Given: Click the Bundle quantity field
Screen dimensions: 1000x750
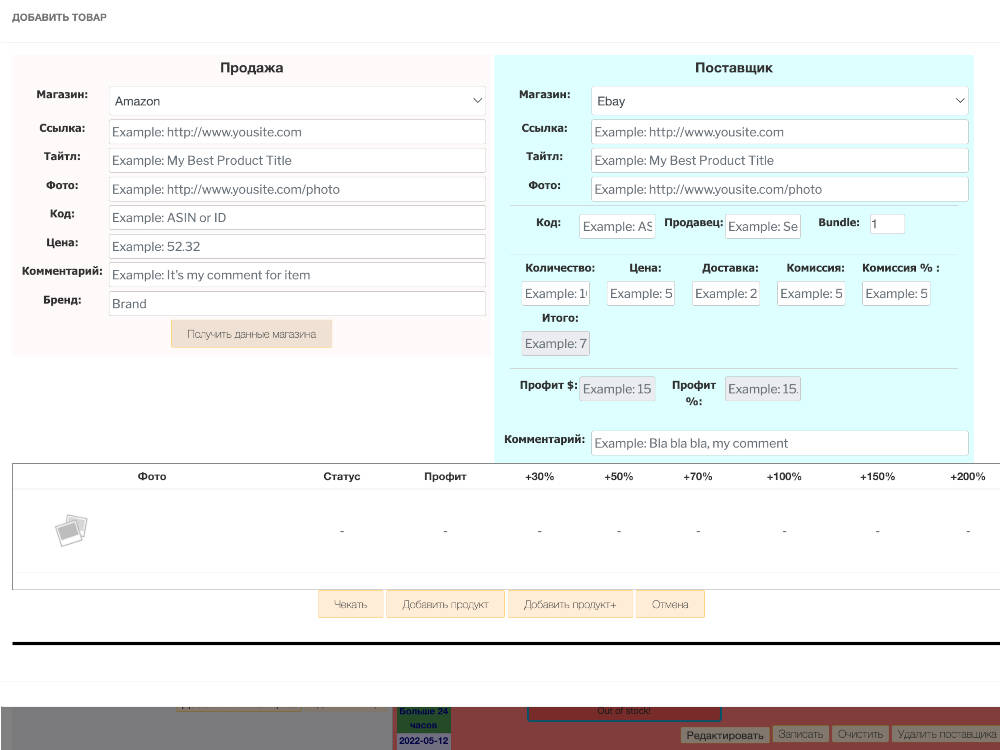Looking at the screenshot, I should click(x=887, y=224).
